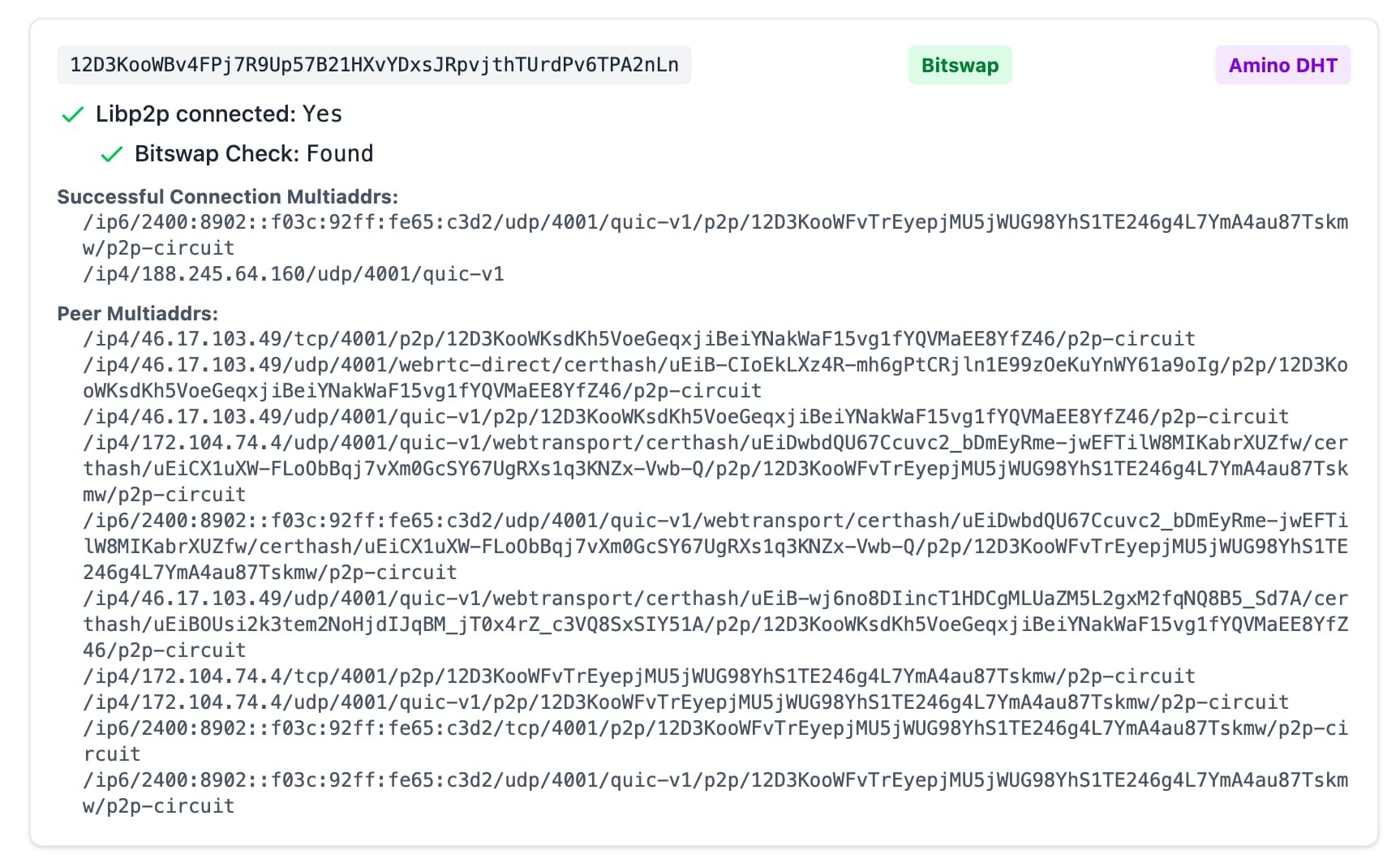
Task: Select the /ip4/46.17.103.49/tcp/4001 peer multiaddr
Action: click(639, 339)
